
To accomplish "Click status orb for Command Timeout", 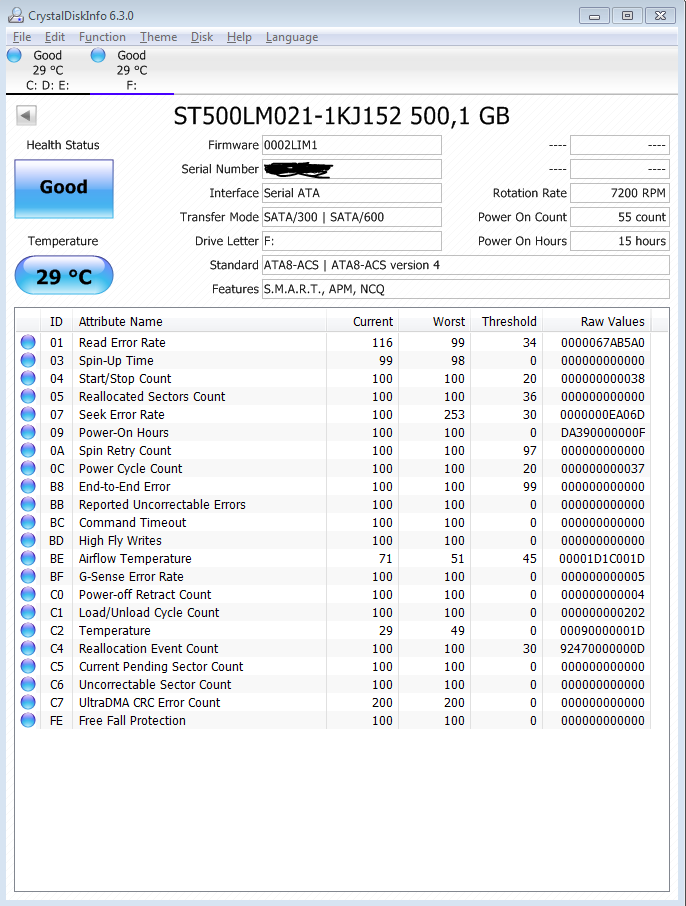I will pos(28,522).
